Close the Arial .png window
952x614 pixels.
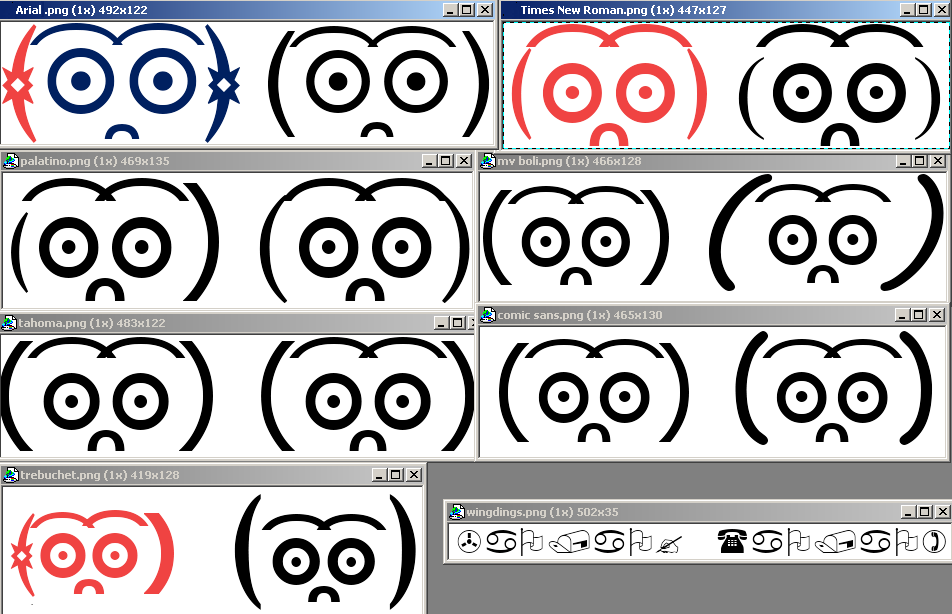(484, 9)
